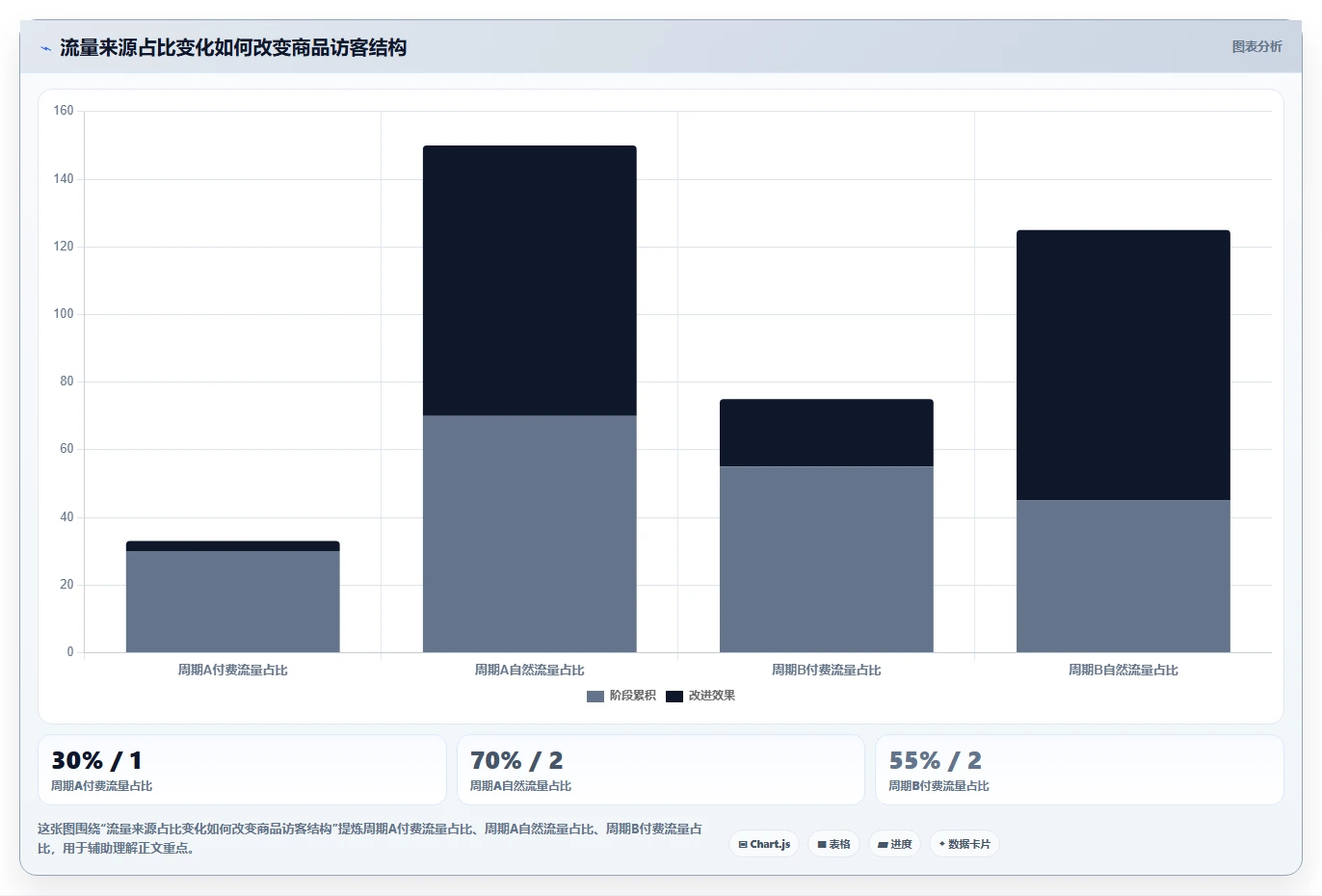
Task: Click the y-axis value 80
Action: coord(66,382)
